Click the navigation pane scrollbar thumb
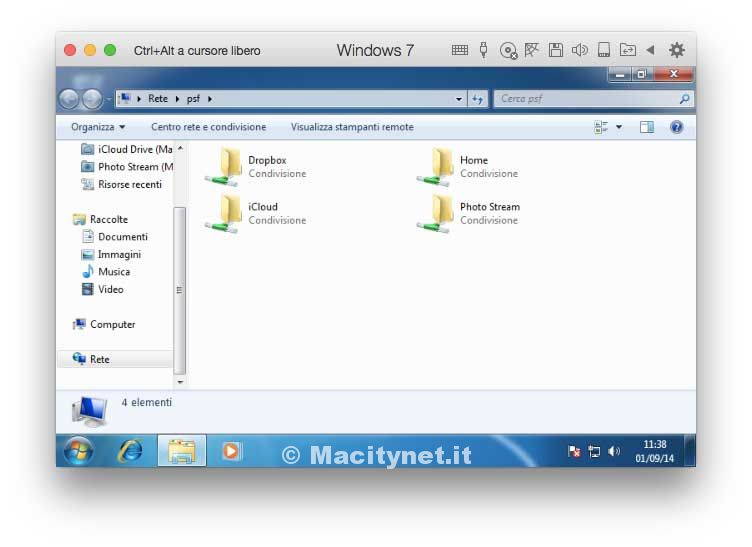The height and width of the screenshot is (547, 752). (180, 290)
